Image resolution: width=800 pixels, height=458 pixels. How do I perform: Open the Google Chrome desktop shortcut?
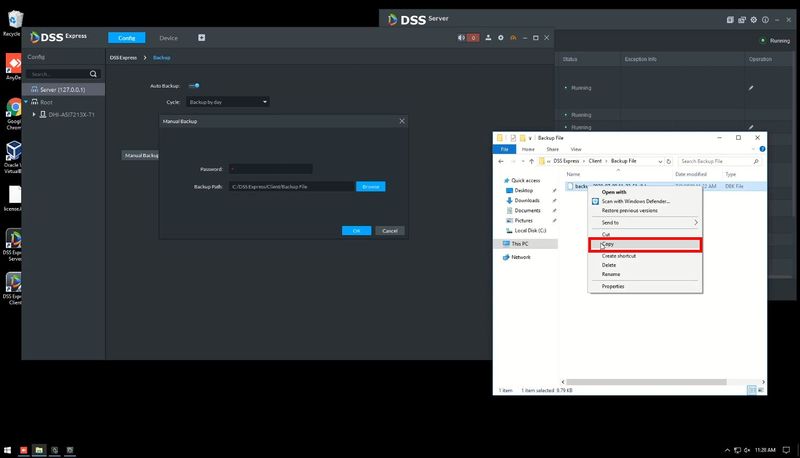14,113
